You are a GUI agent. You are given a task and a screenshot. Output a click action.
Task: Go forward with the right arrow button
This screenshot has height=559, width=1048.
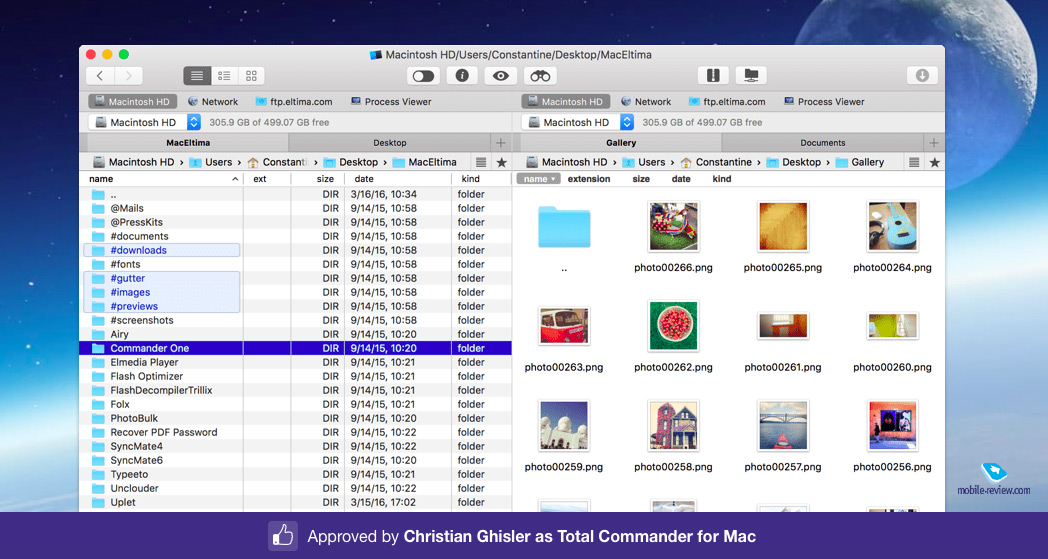point(128,76)
